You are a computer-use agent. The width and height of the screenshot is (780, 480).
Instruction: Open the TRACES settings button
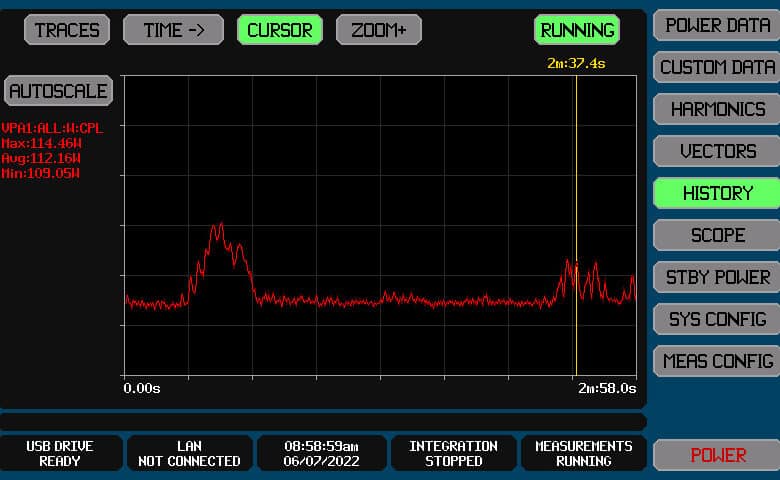click(67, 30)
